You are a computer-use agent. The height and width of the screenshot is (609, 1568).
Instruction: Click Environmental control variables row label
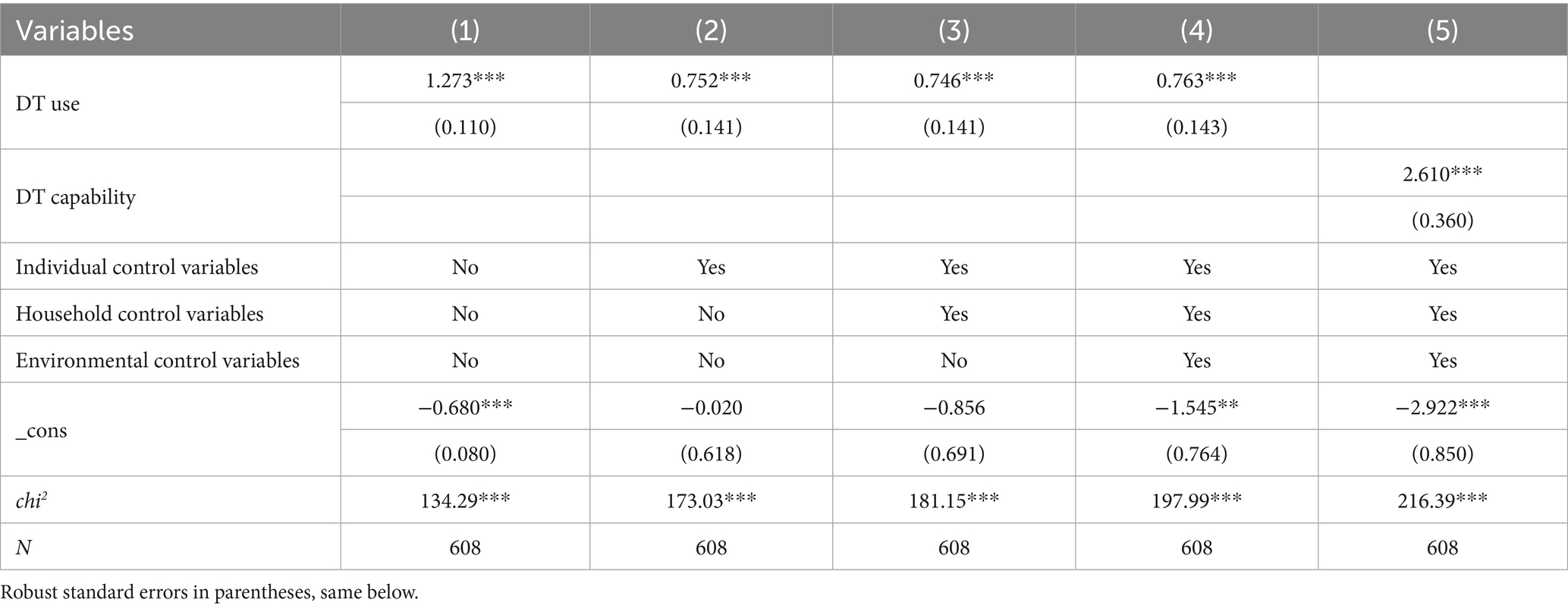click(158, 360)
